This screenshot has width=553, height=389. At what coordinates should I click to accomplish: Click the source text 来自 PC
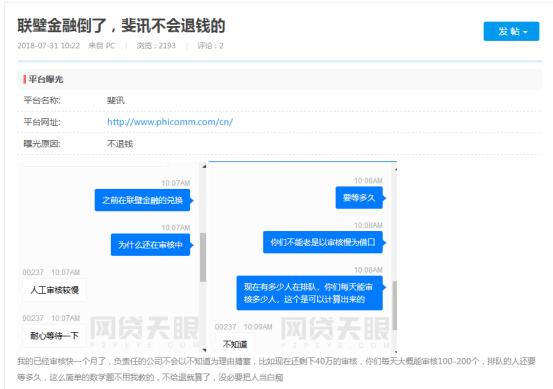click(x=102, y=45)
